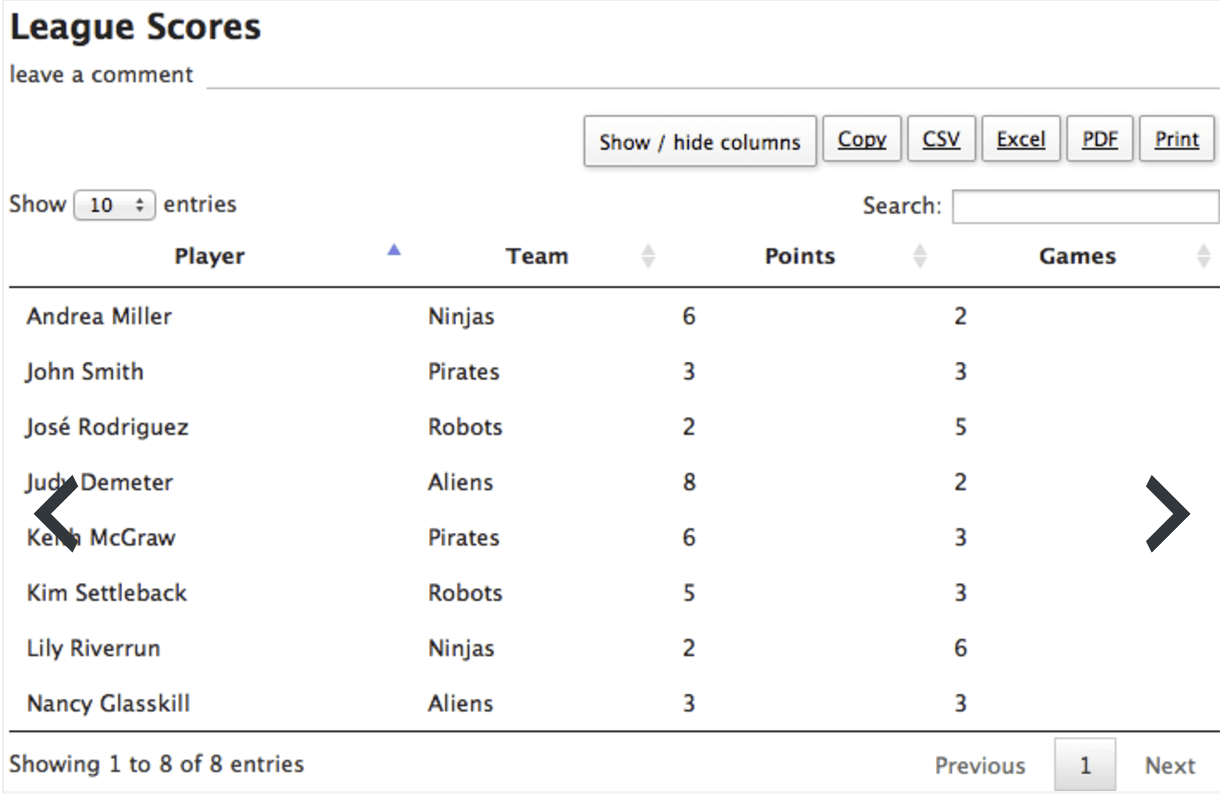Focus the Search input field

[x=1085, y=206]
